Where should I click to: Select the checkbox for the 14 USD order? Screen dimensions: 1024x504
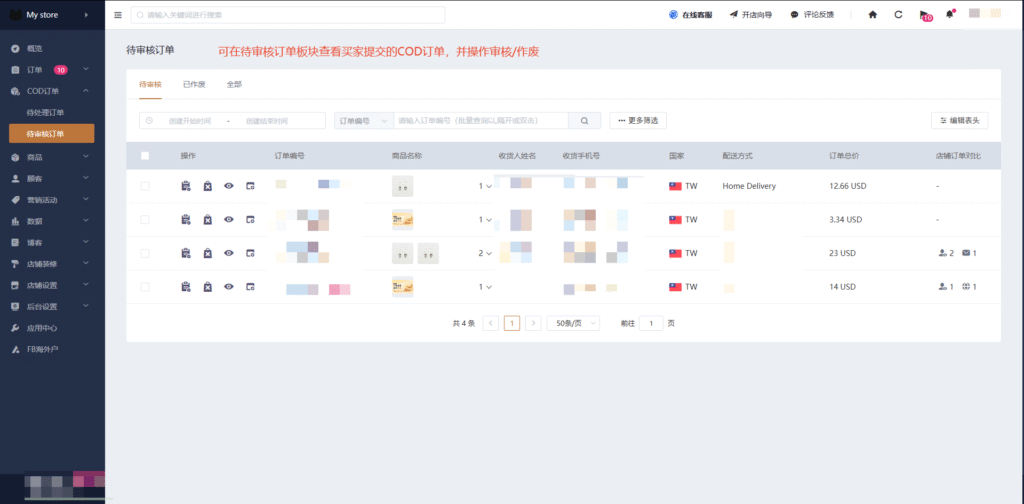click(145, 287)
